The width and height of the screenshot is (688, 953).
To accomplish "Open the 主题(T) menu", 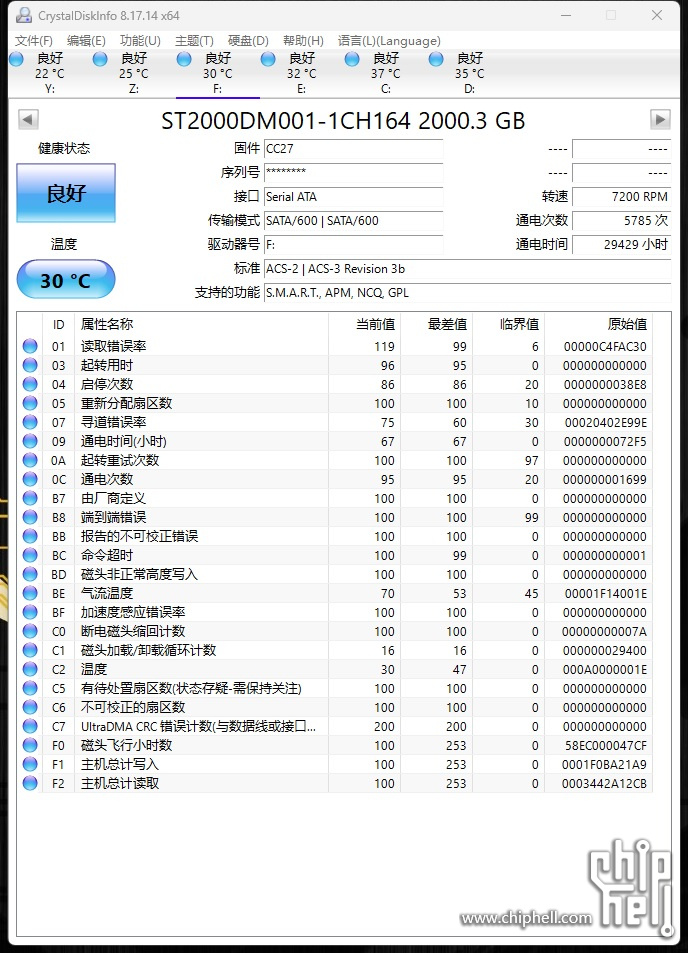I will [x=194, y=41].
